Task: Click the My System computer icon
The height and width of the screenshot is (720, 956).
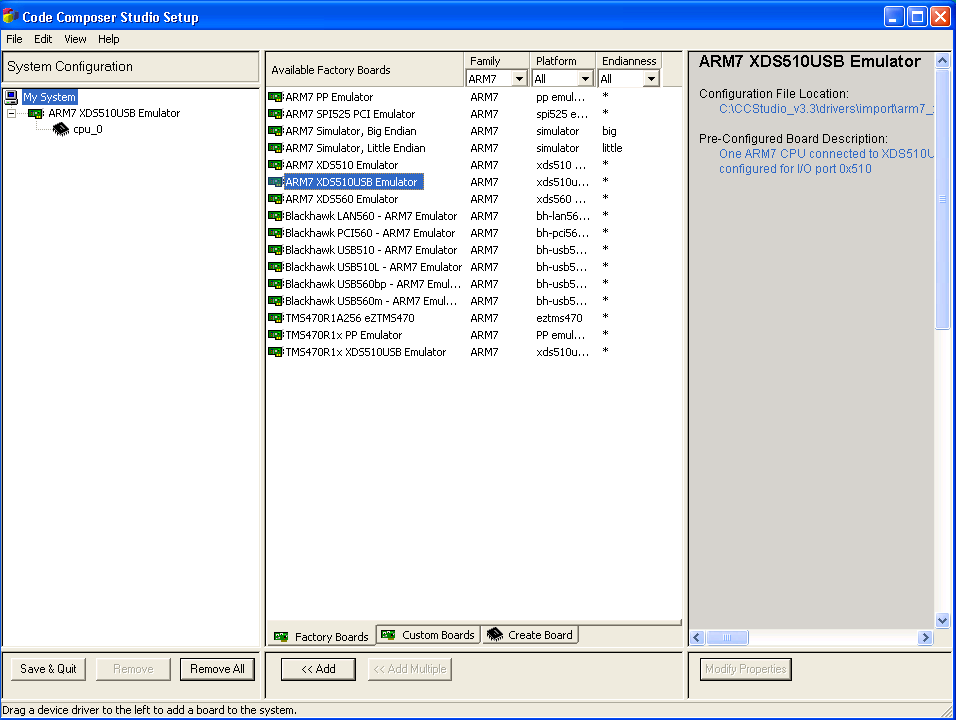Action: point(11,97)
